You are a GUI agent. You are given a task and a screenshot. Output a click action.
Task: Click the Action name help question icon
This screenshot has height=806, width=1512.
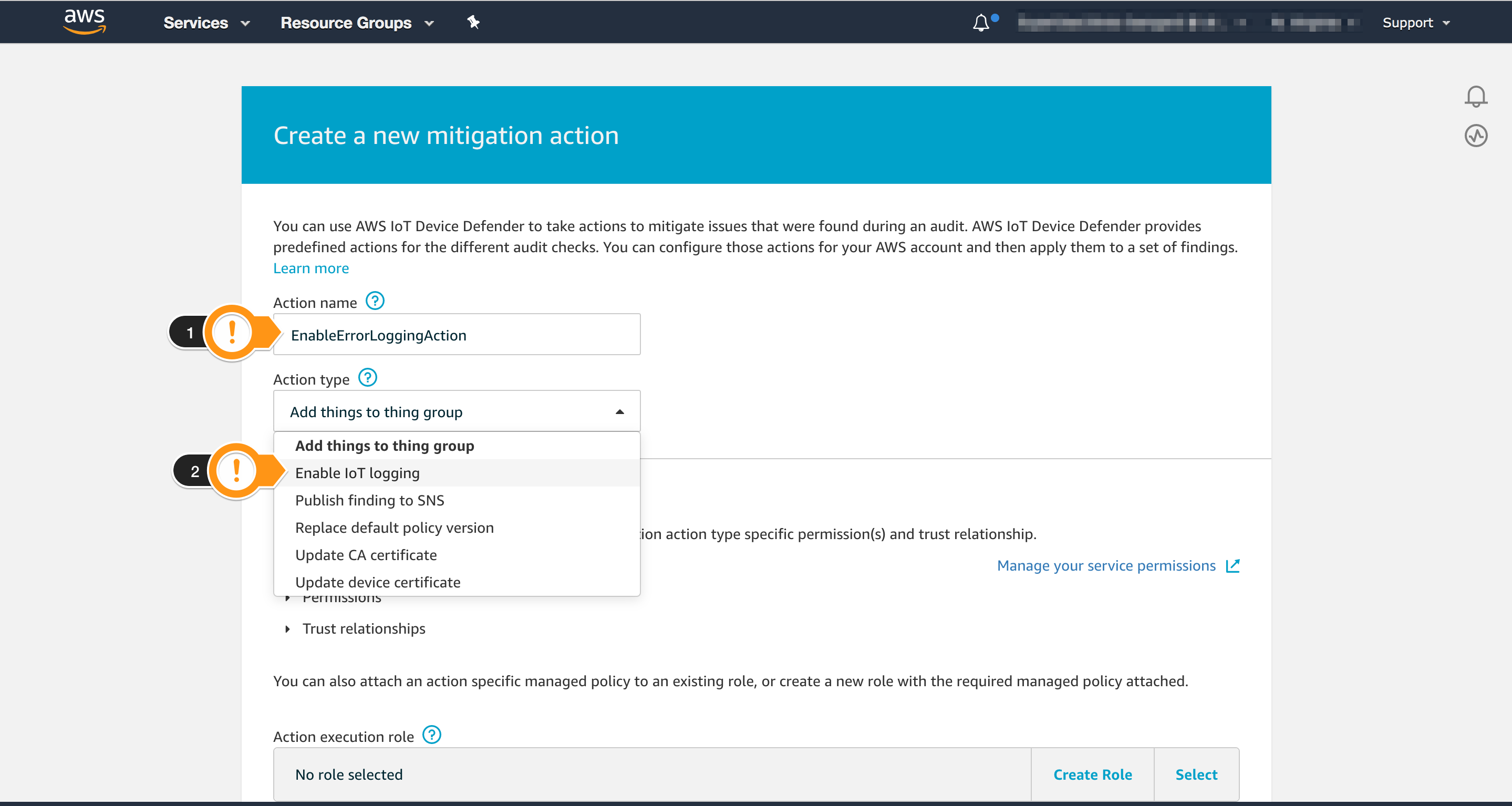(375, 301)
